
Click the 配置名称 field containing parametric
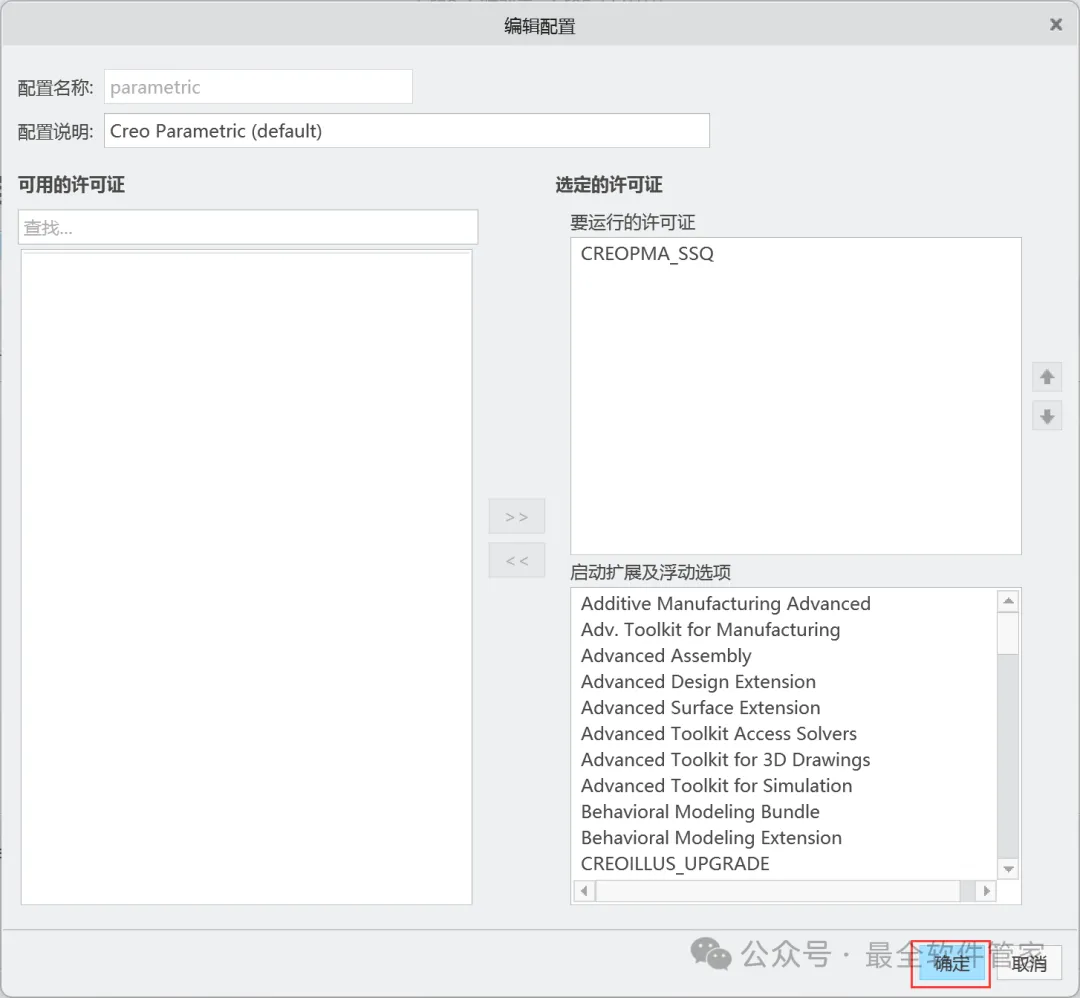pyautogui.click(x=258, y=87)
